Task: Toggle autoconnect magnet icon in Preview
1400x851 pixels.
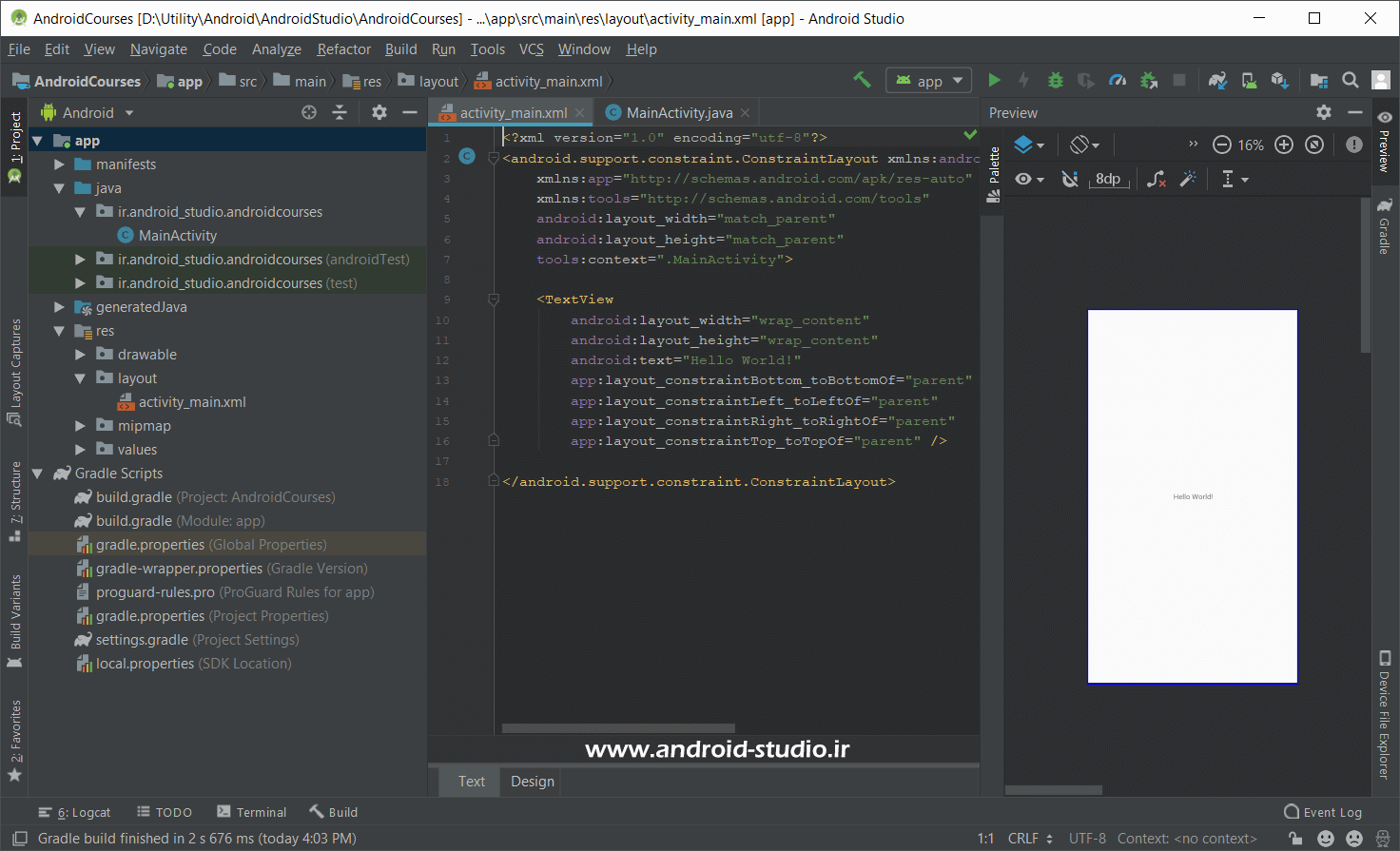Action: point(1070,179)
